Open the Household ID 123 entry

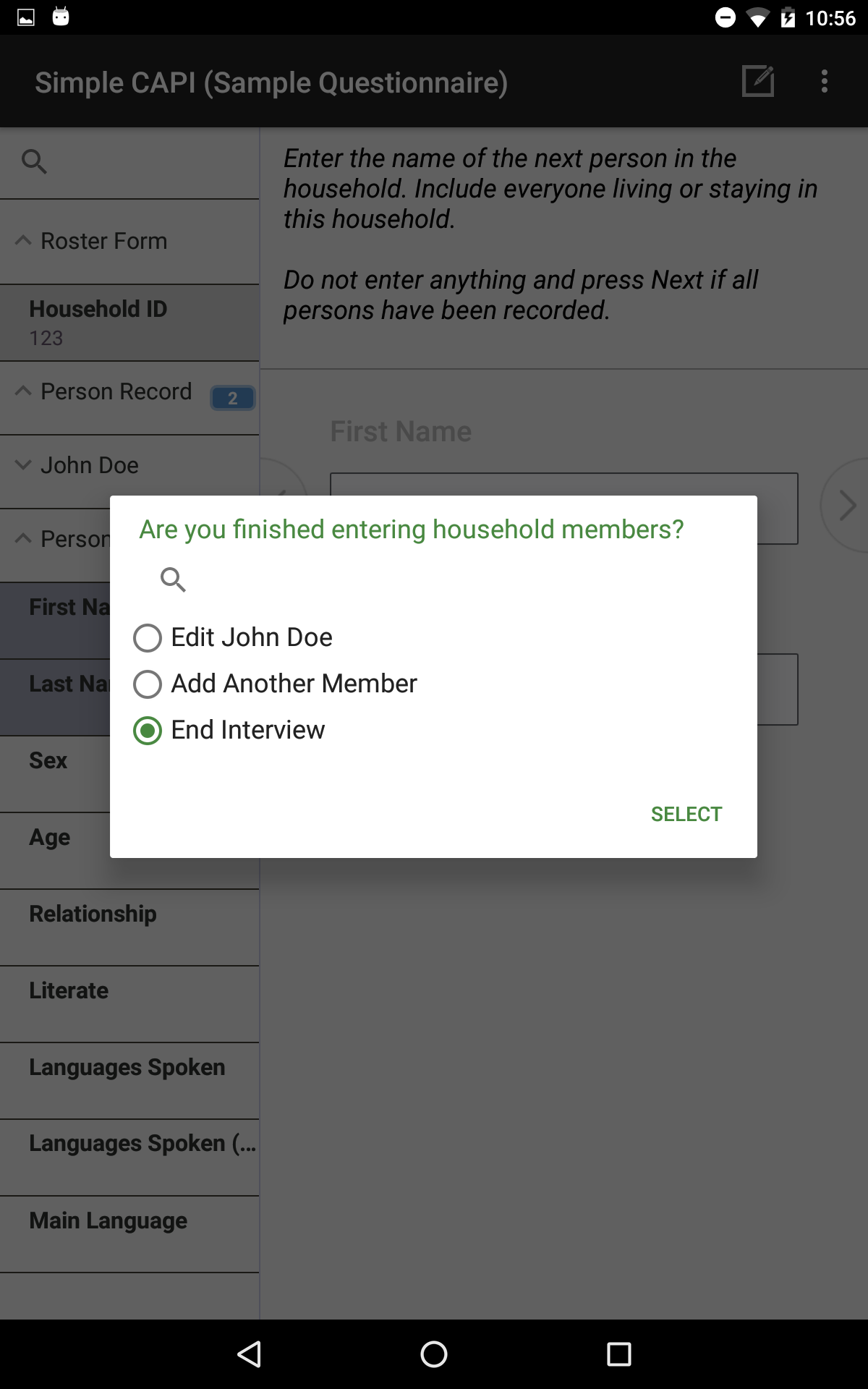pos(129,323)
